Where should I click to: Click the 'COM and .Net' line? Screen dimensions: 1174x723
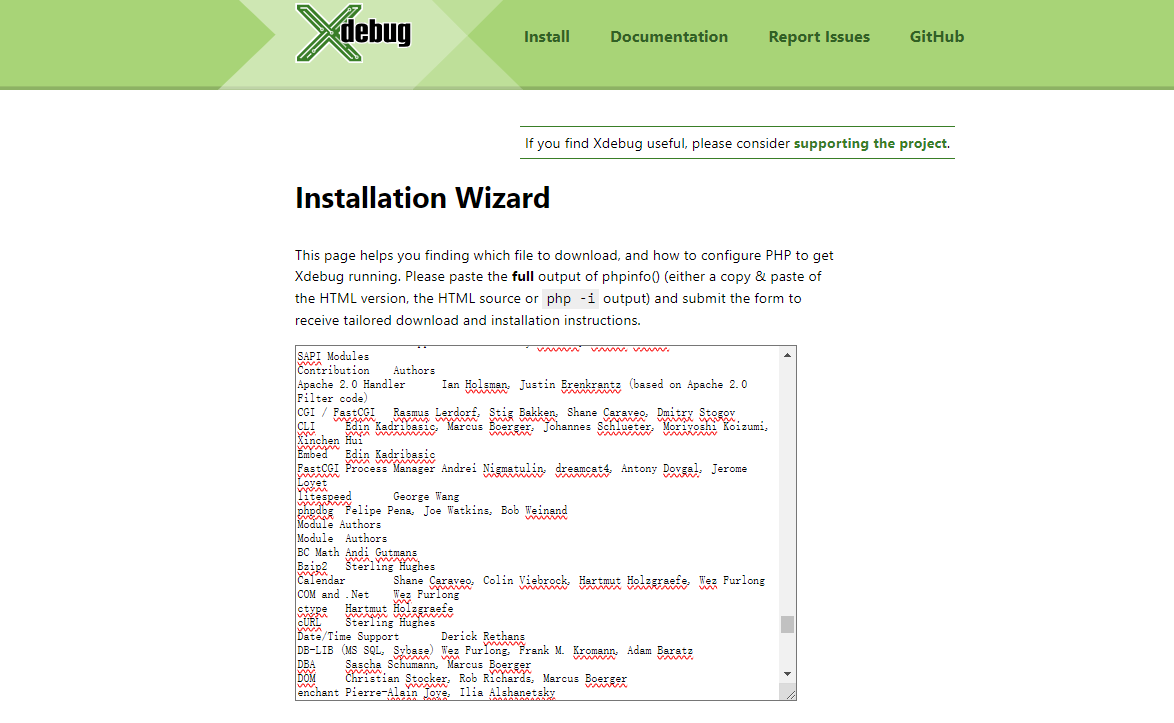coord(378,595)
